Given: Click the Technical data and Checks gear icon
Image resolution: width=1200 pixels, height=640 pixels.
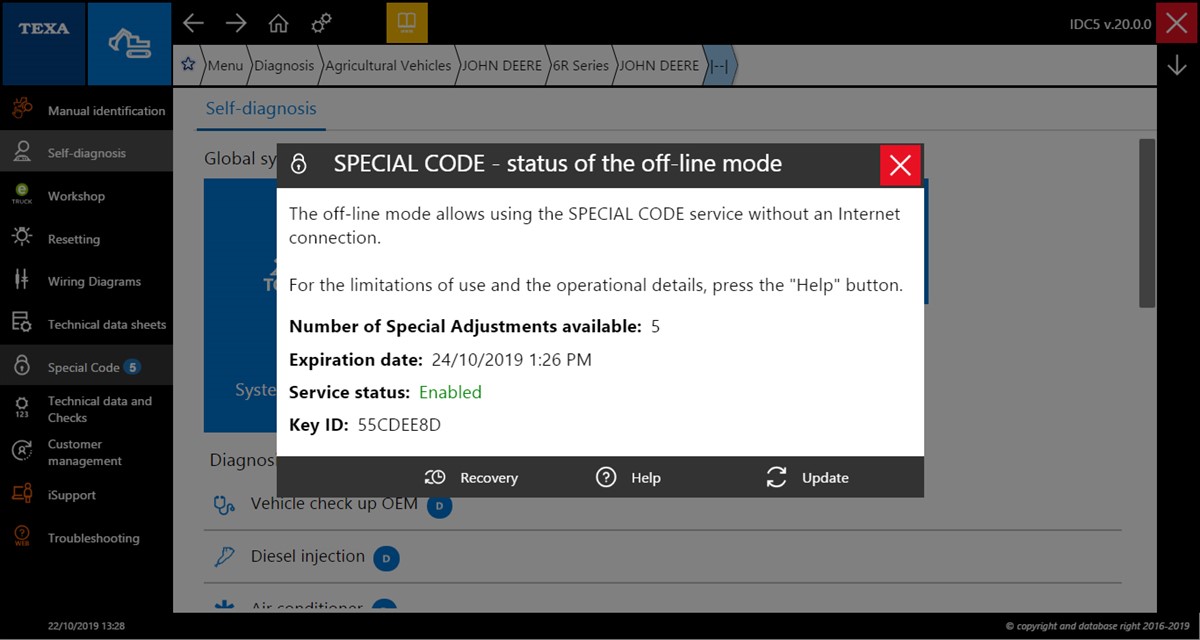Looking at the screenshot, I should 22,407.
